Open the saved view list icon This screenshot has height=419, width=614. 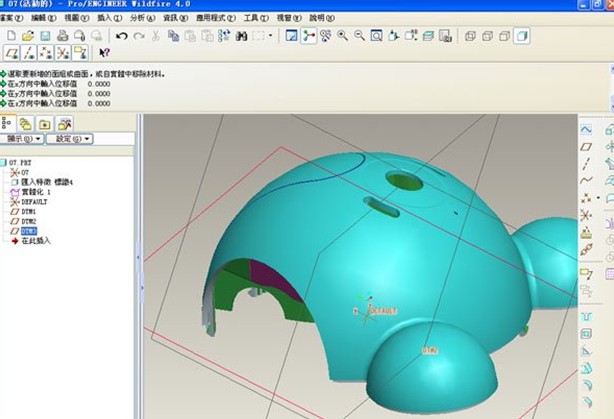[x=411, y=36]
